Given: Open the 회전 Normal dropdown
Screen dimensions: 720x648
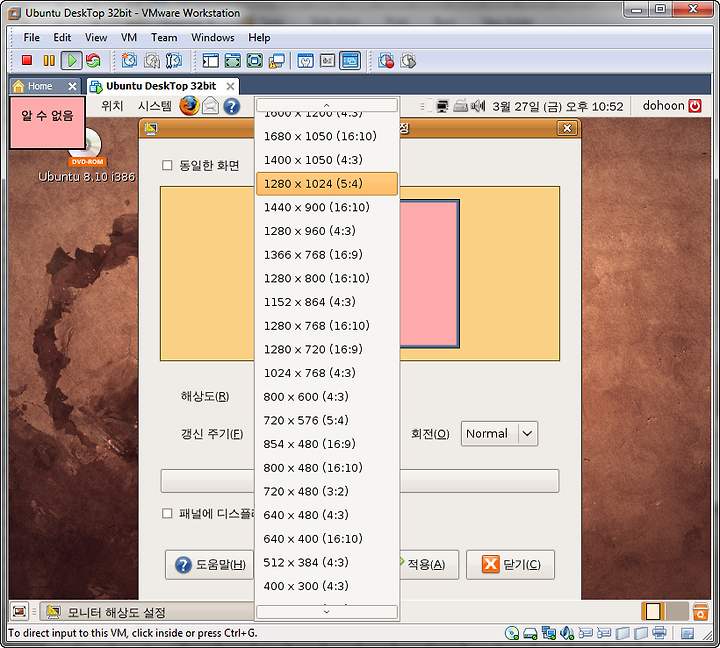Looking at the screenshot, I should tap(499, 434).
